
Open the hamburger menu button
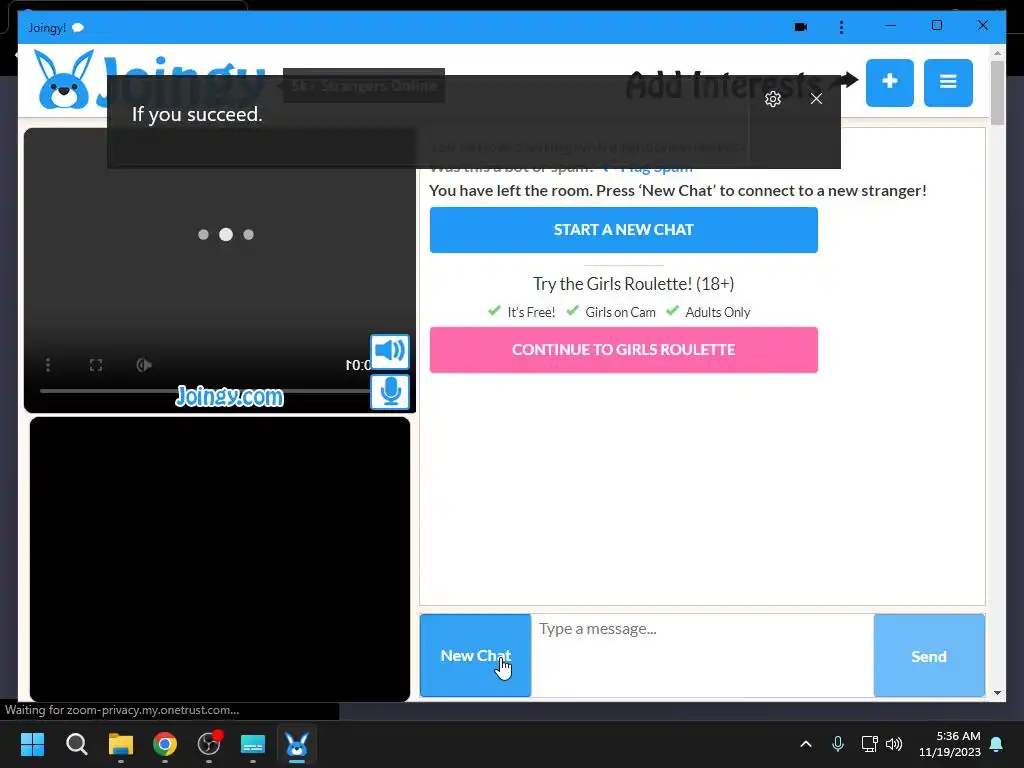coord(948,82)
